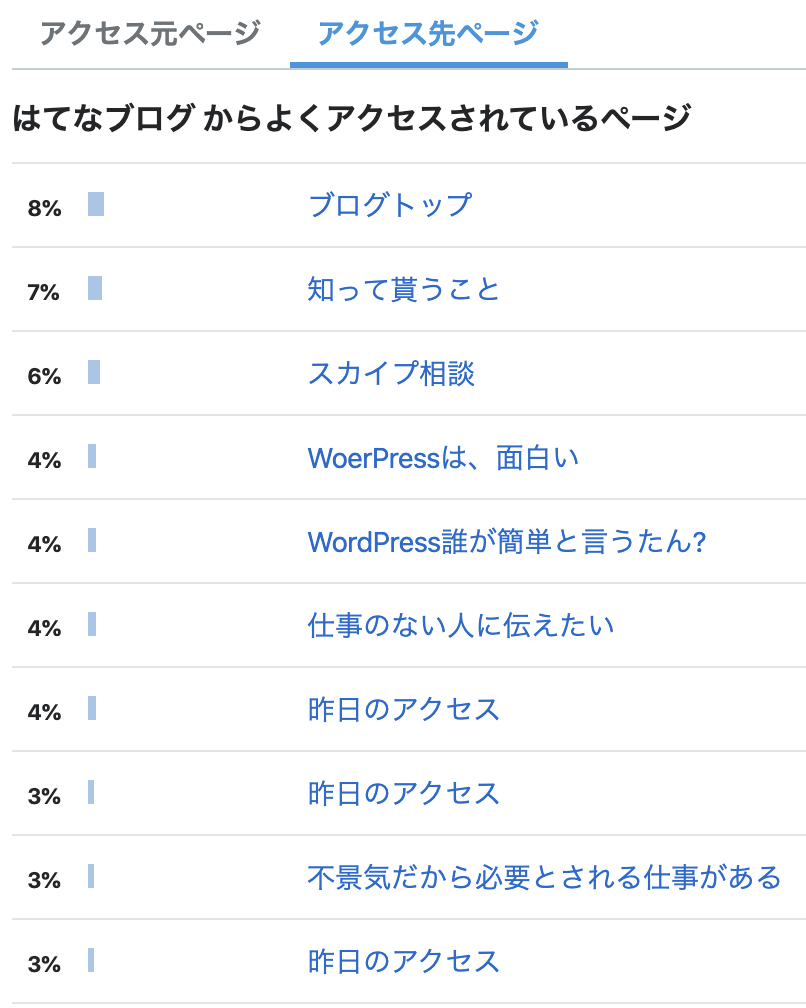Open the 仕事のない人に伝えたい link
This screenshot has height=1008, width=806.
pyautogui.click(x=461, y=626)
